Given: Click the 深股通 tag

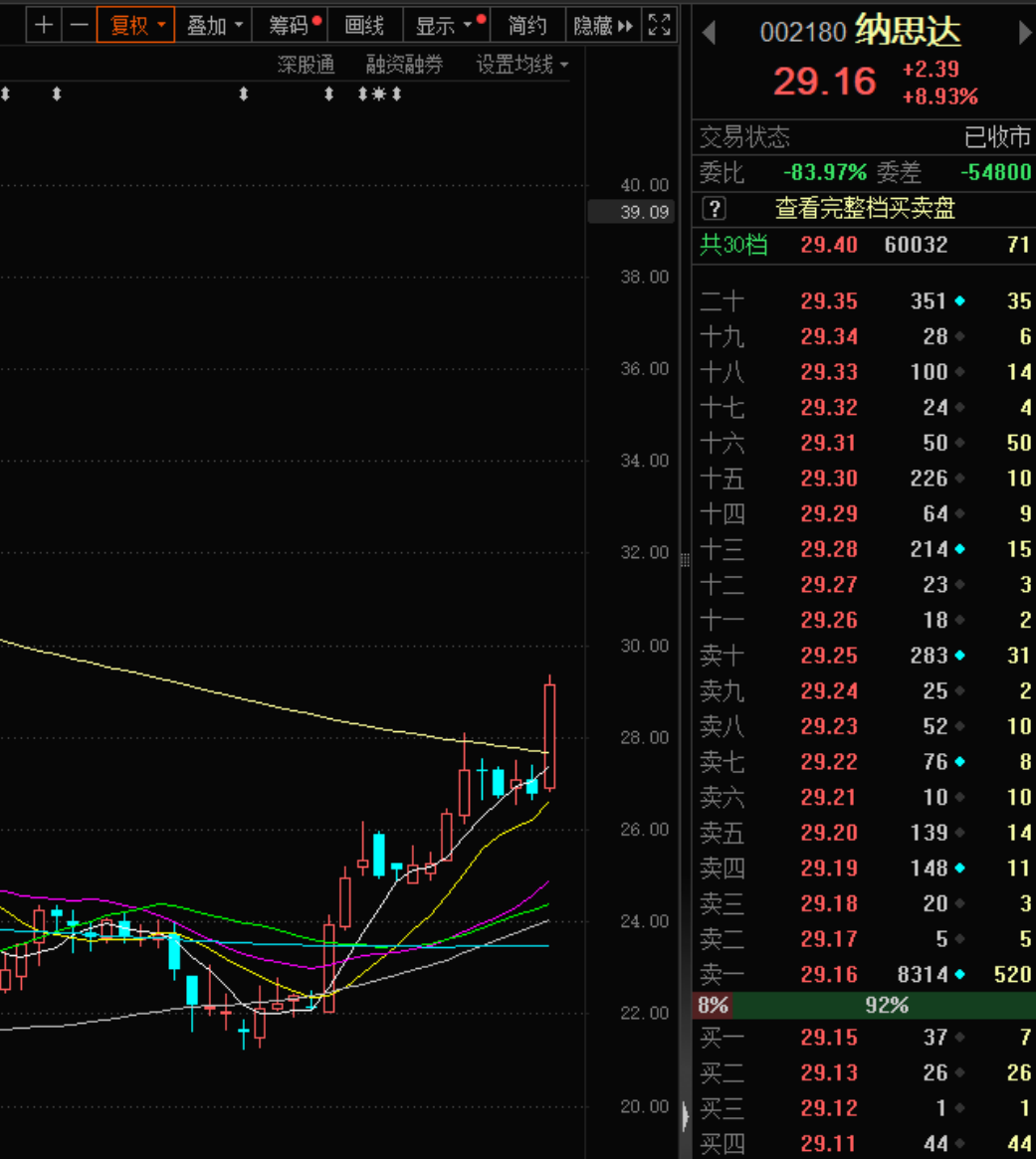Looking at the screenshot, I should [x=307, y=65].
